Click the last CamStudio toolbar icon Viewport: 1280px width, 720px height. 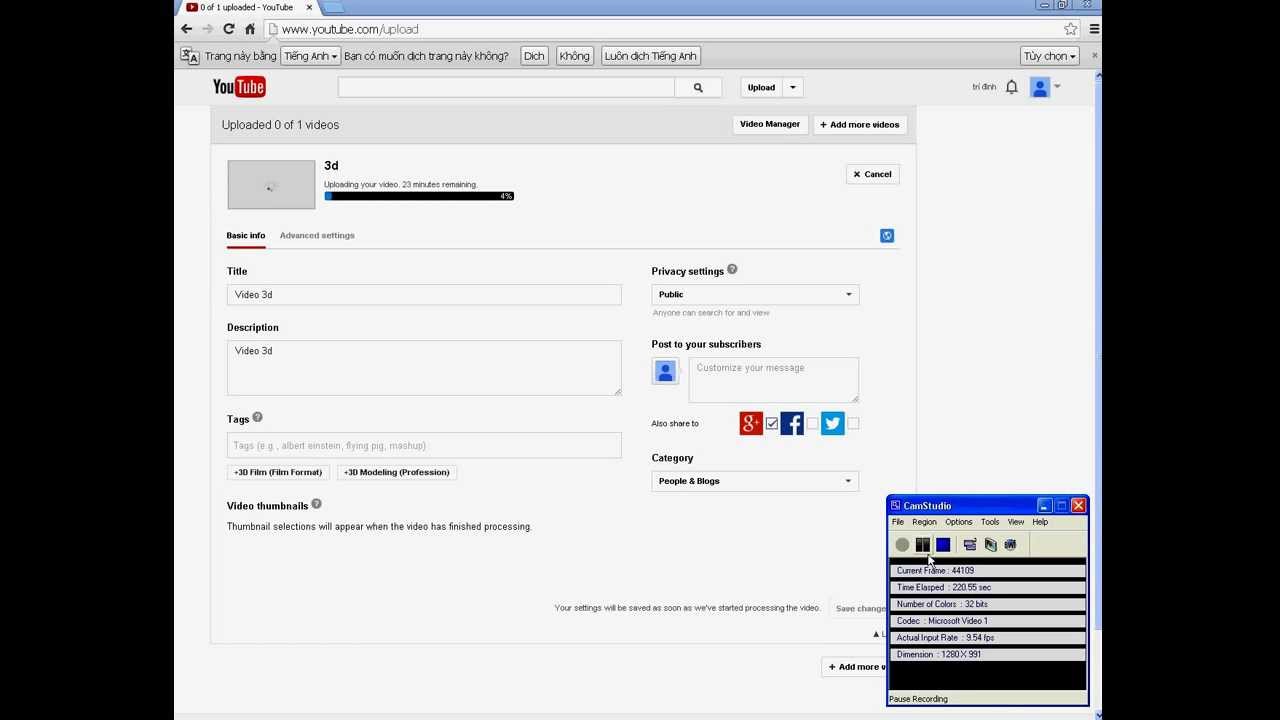point(1010,545)
